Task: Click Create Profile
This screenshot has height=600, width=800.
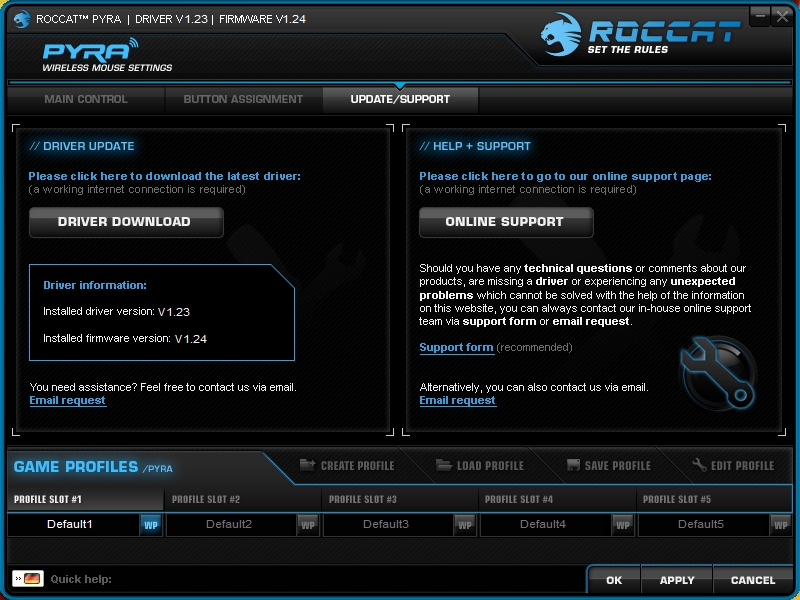Action: (x=347, y=465)
